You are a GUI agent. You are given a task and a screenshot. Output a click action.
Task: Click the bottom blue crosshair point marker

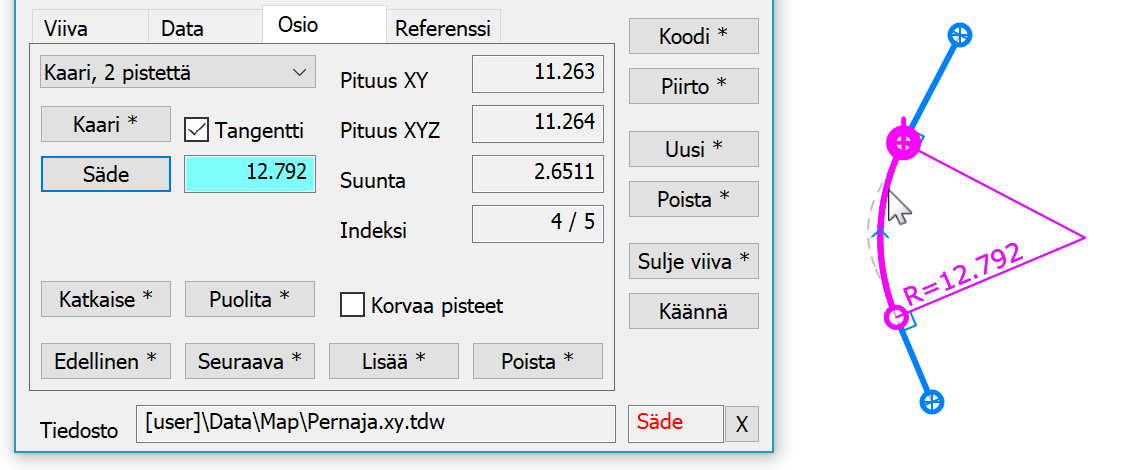coord(931,402)
